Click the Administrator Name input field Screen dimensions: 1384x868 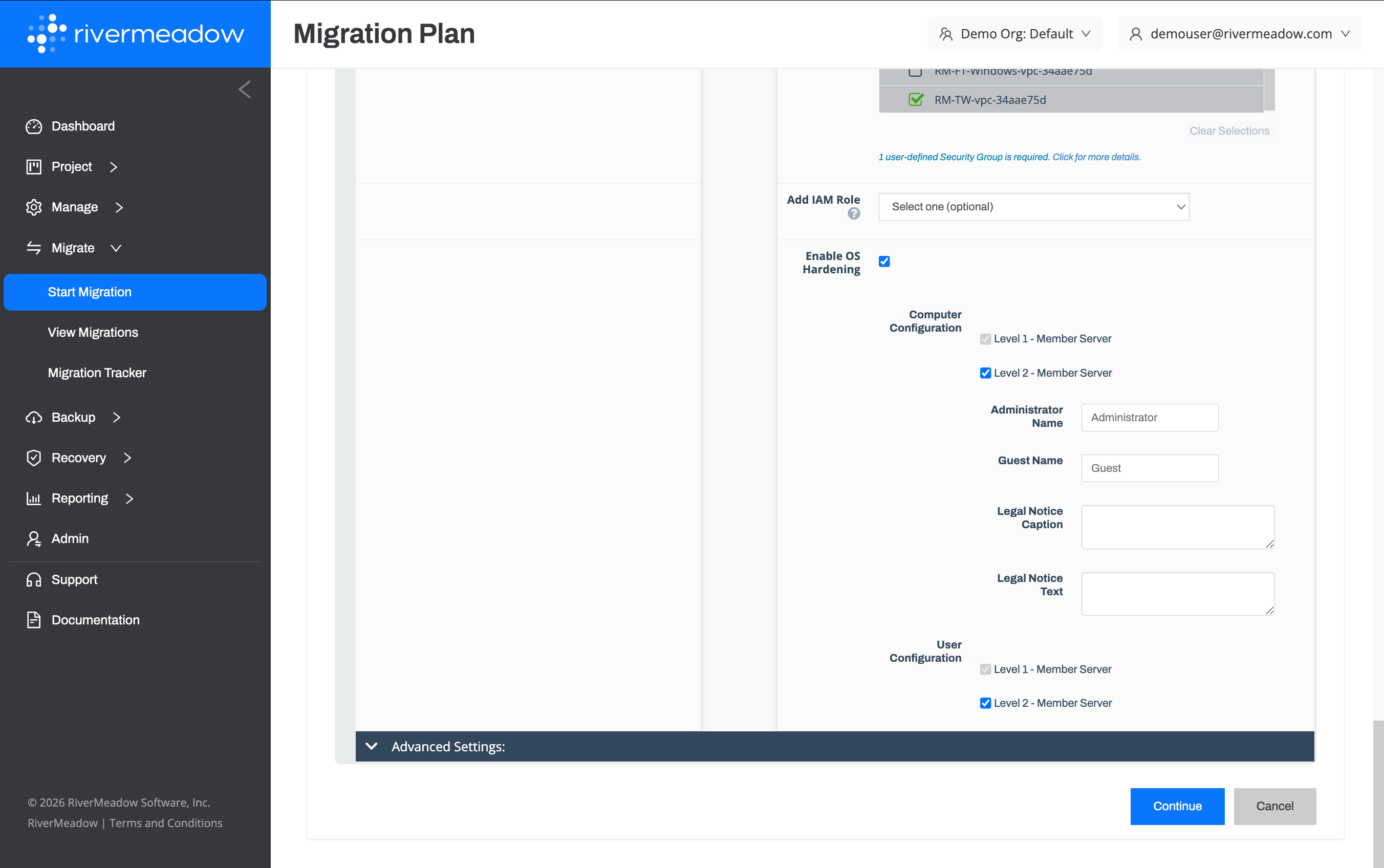pyautogui.click(x=1149, y=417)
